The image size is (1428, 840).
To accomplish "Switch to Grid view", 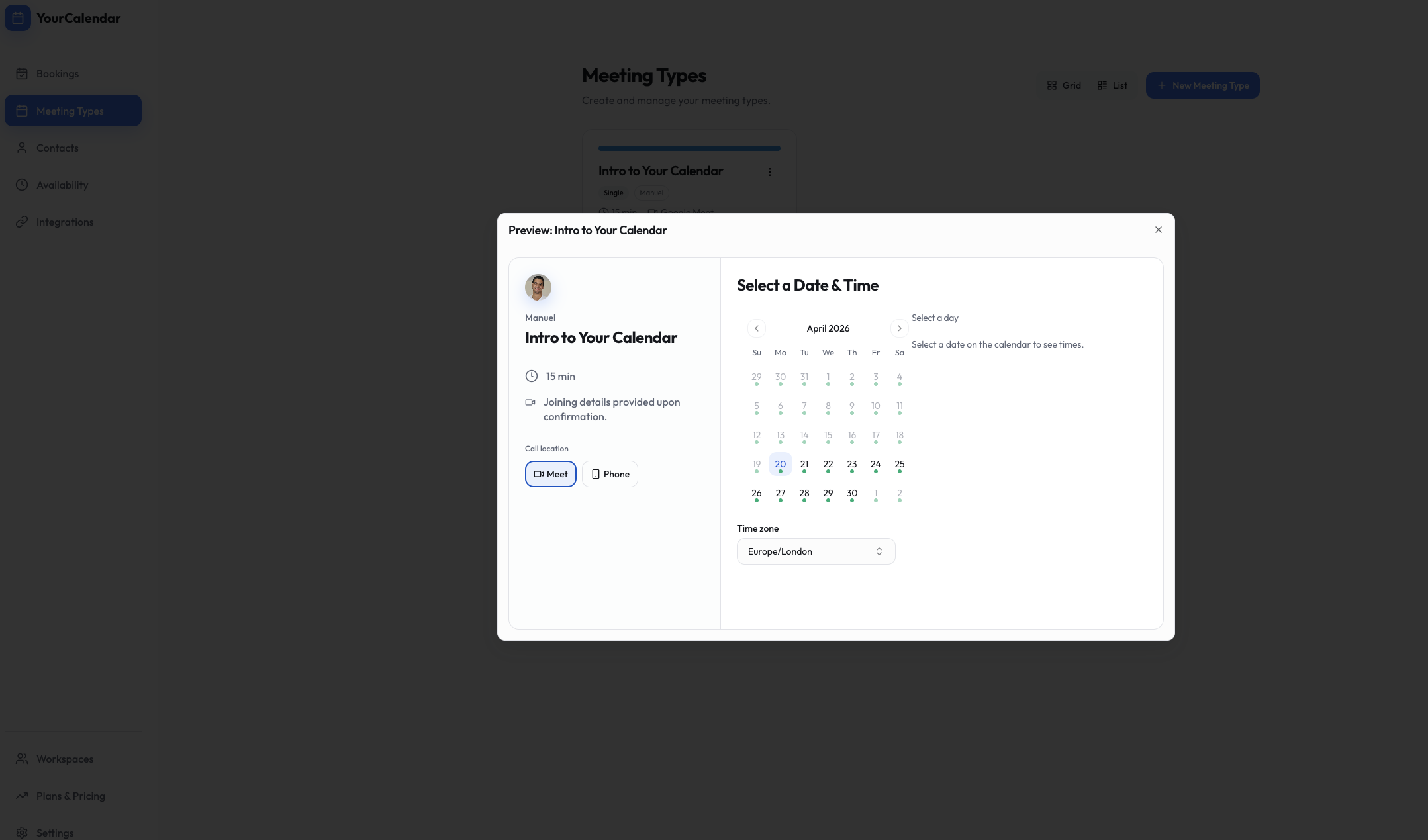I will point(1064,85).
